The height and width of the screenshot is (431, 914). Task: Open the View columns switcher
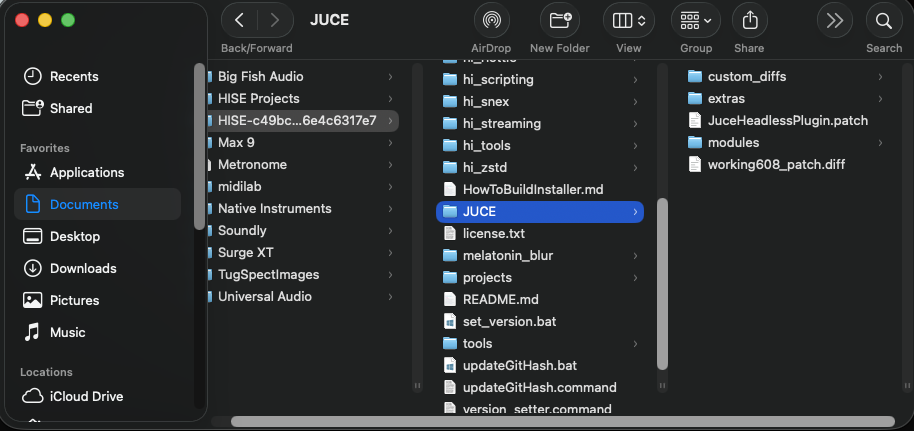click(629, 21)
